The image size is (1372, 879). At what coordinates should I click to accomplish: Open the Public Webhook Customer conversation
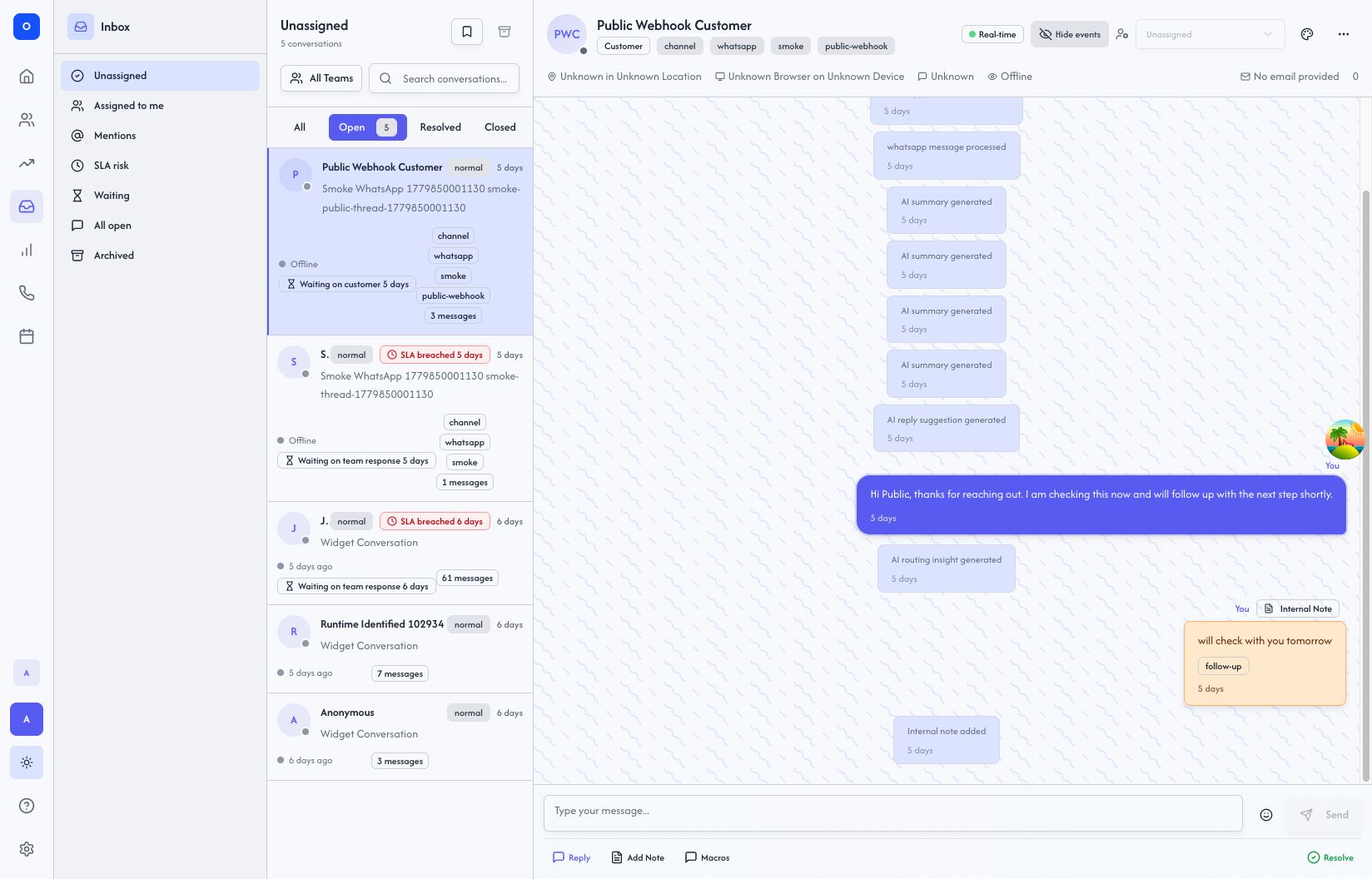click(400, 241)
